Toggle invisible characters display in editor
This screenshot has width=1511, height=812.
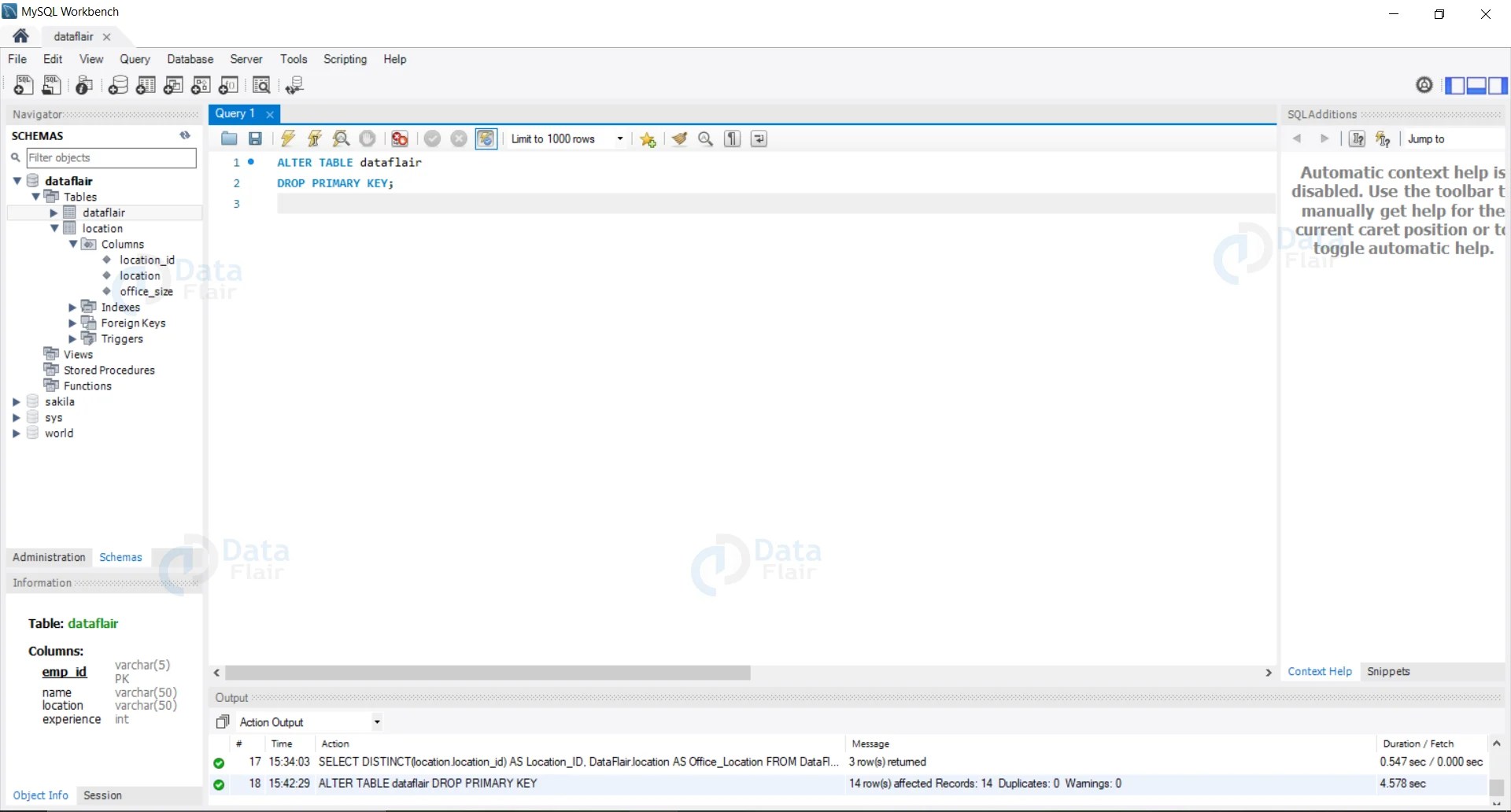coord(732,138)
